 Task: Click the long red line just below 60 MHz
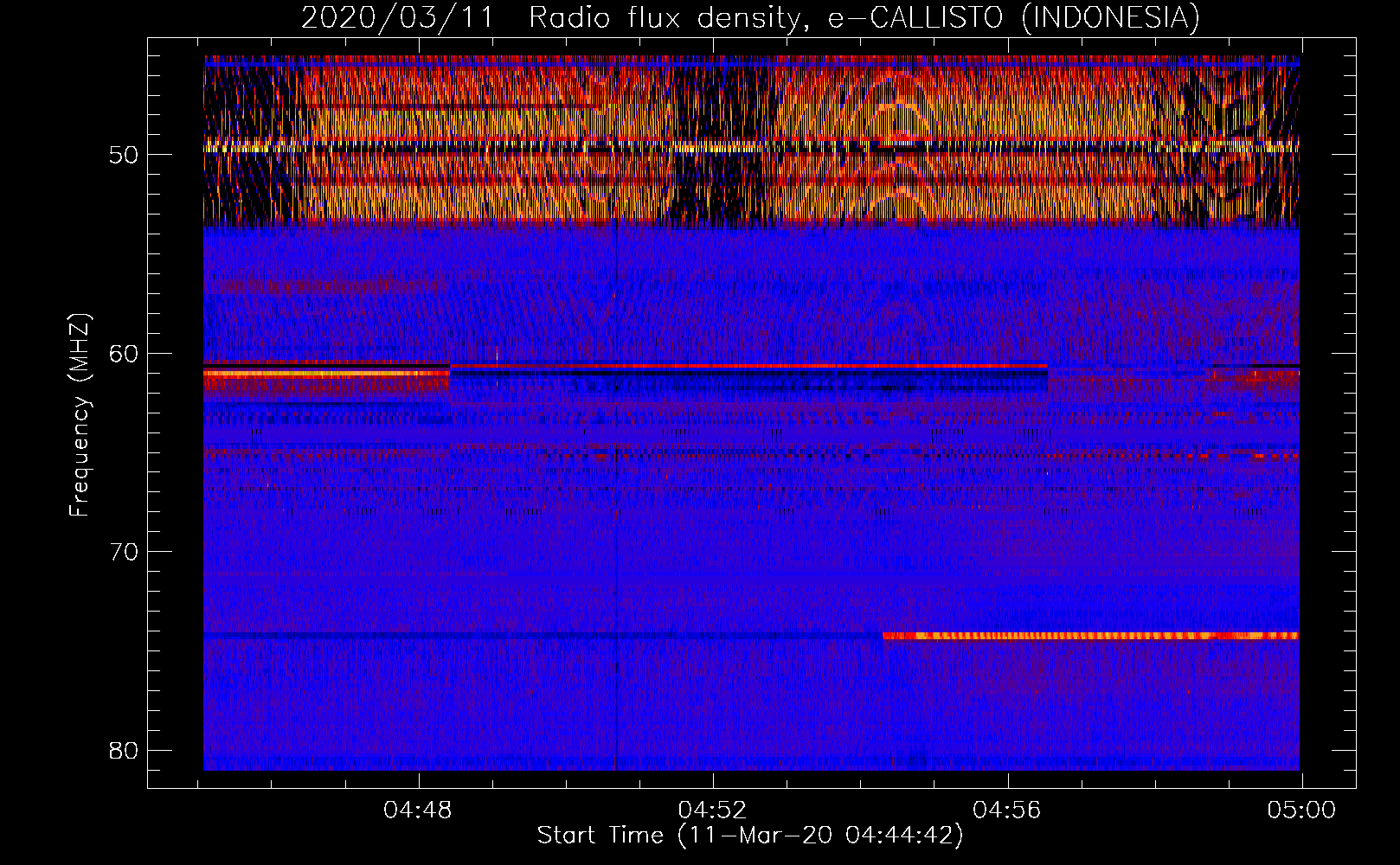tap(748, 367)
